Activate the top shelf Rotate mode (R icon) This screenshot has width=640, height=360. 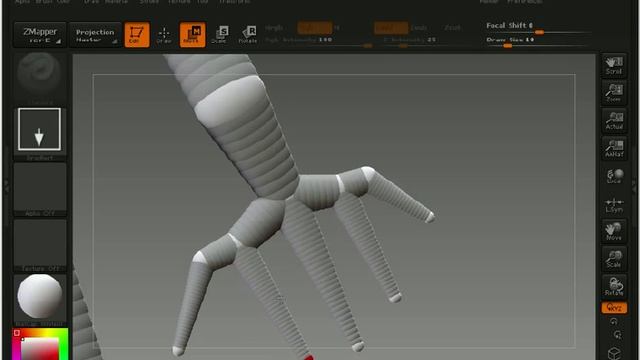point(248,35)
